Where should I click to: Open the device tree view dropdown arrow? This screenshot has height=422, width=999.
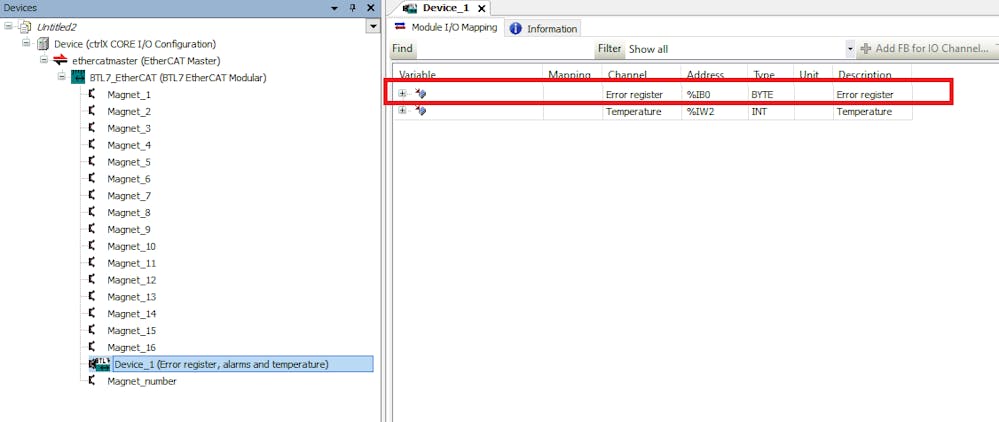click(x=373, y=27)
